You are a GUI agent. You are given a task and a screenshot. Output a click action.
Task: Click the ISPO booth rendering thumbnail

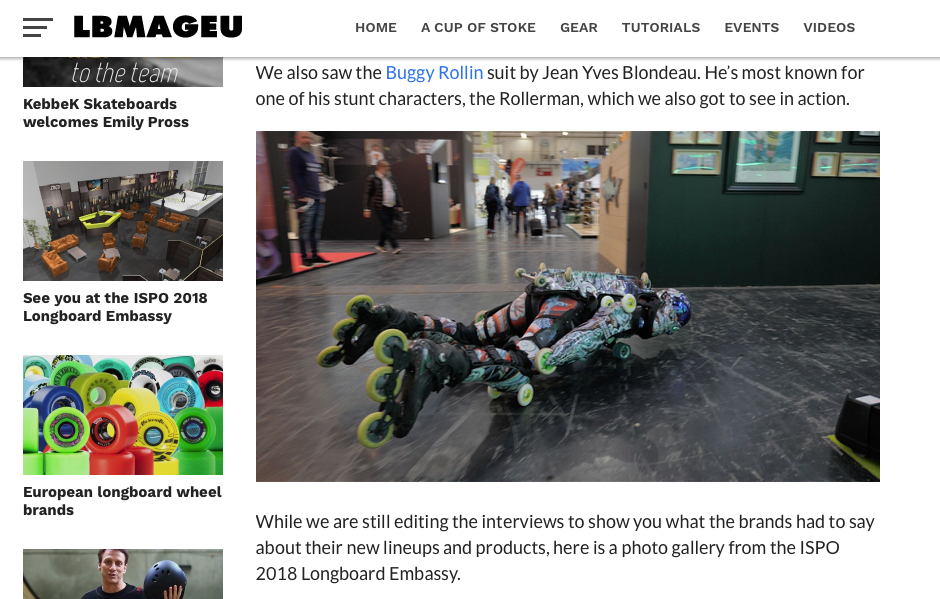[x=123, y=221]
